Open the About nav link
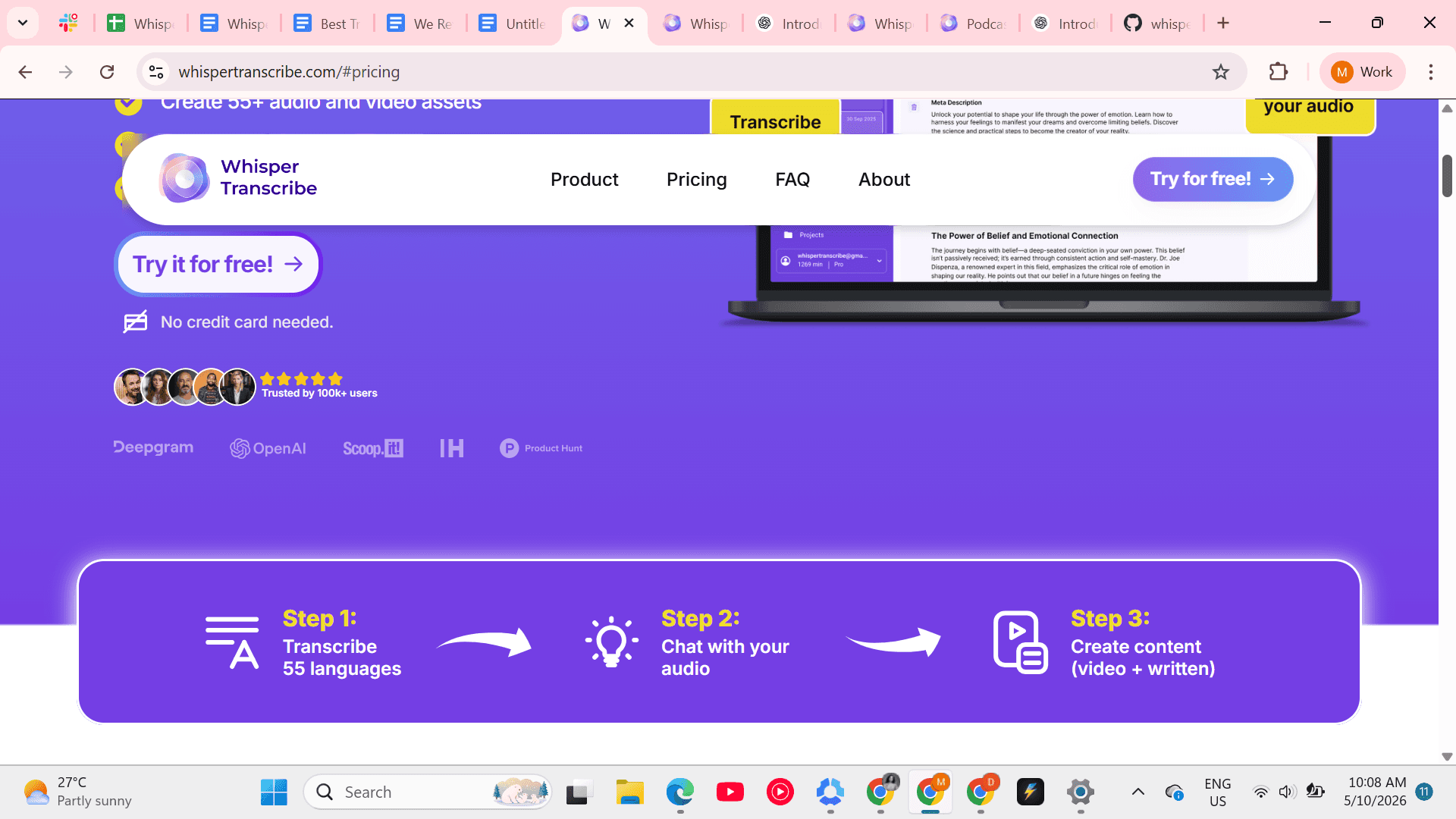Image resolution: width=1456 pixels, height=819 pixels. coord(884,180)
